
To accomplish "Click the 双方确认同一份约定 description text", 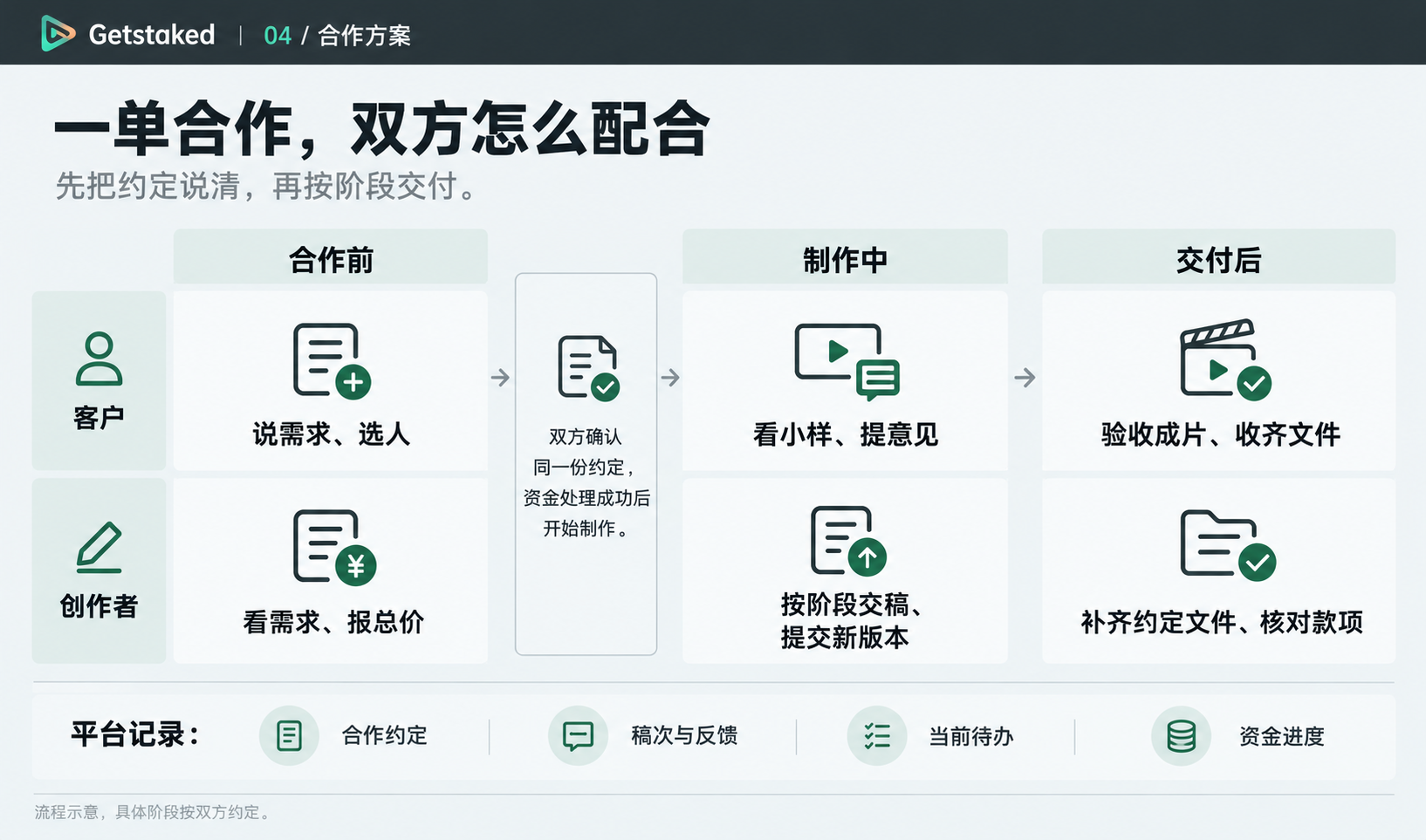I will [x=586, y=482].
